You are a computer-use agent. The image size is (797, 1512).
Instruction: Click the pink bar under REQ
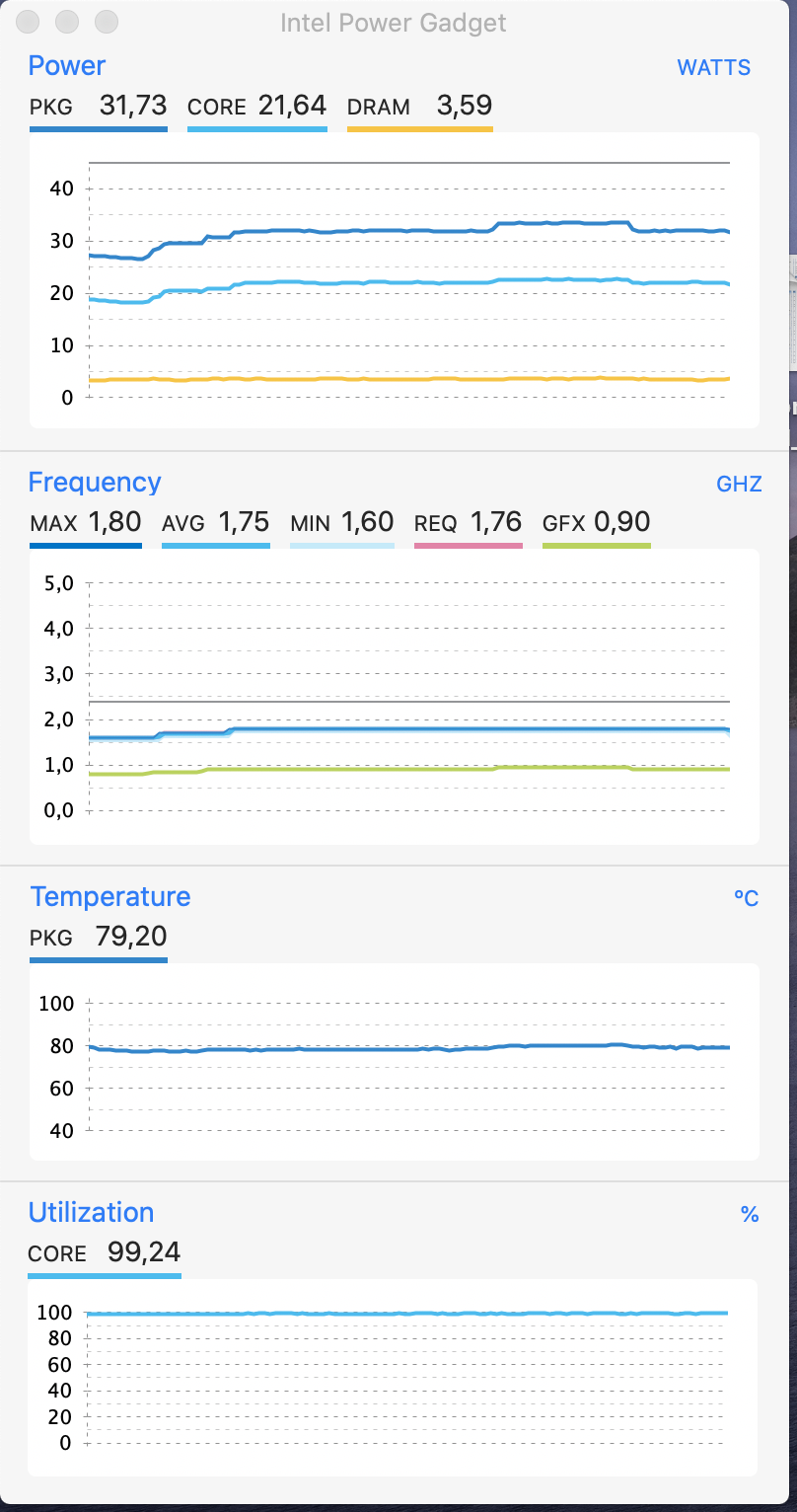click(468, 545)
